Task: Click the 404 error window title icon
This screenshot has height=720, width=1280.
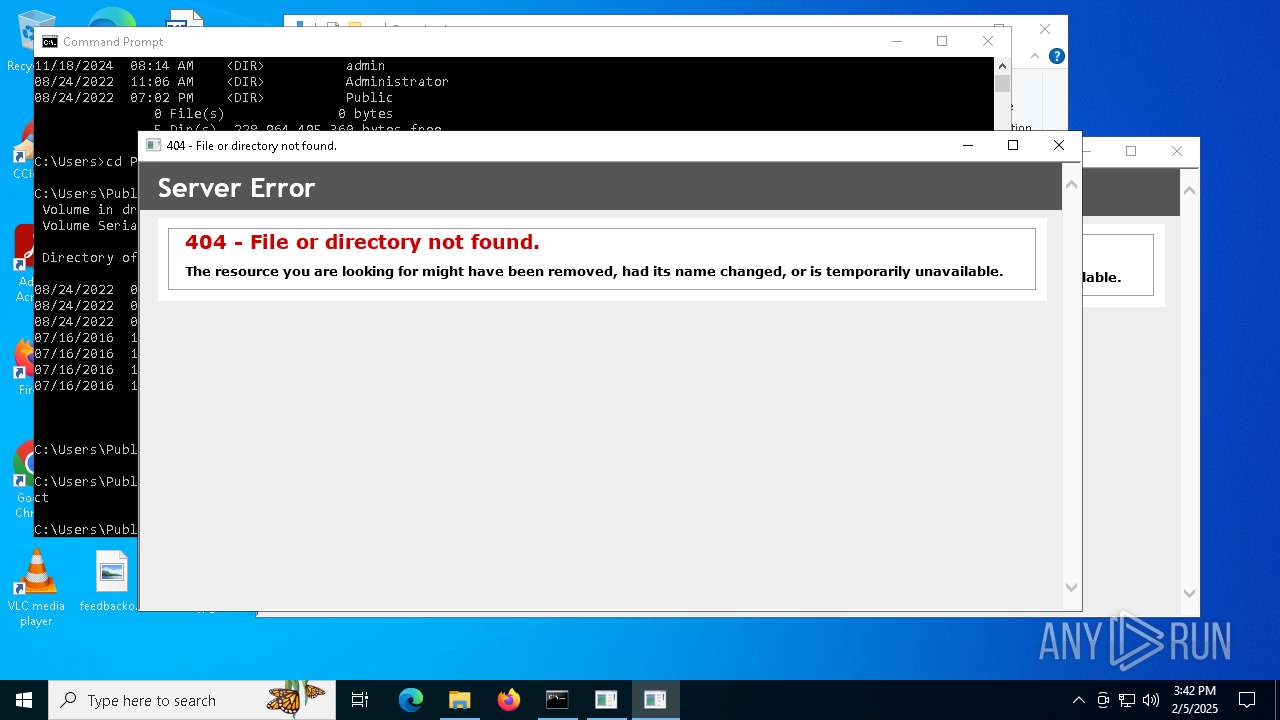Action: (153, 145)
